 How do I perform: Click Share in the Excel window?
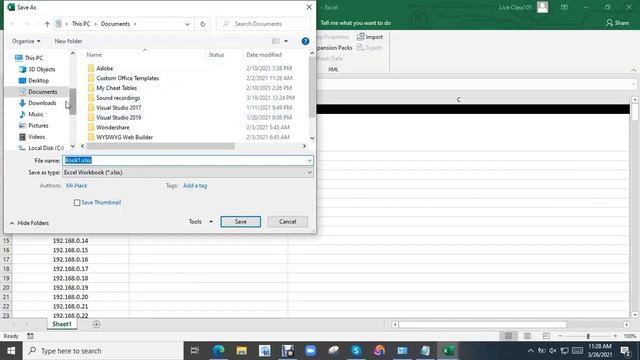coord(617,23)
